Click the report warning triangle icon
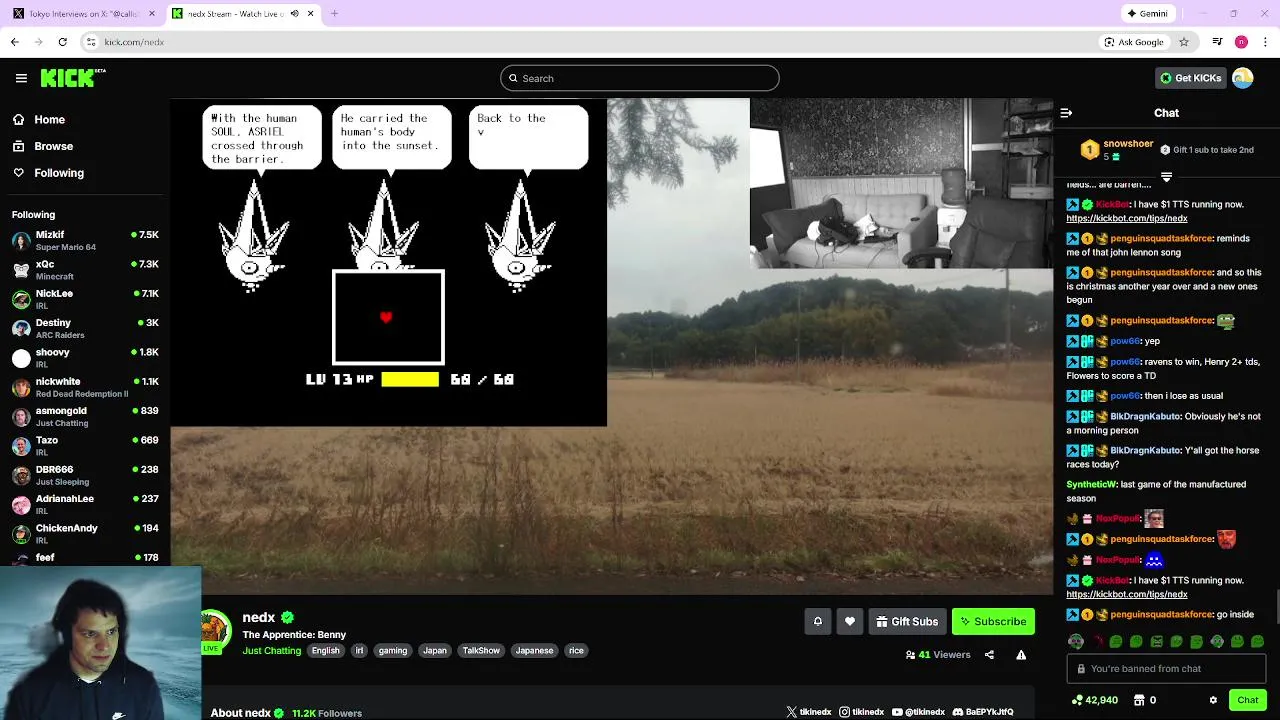This screenshot has width=1280, height=720. click(1021, 655)
